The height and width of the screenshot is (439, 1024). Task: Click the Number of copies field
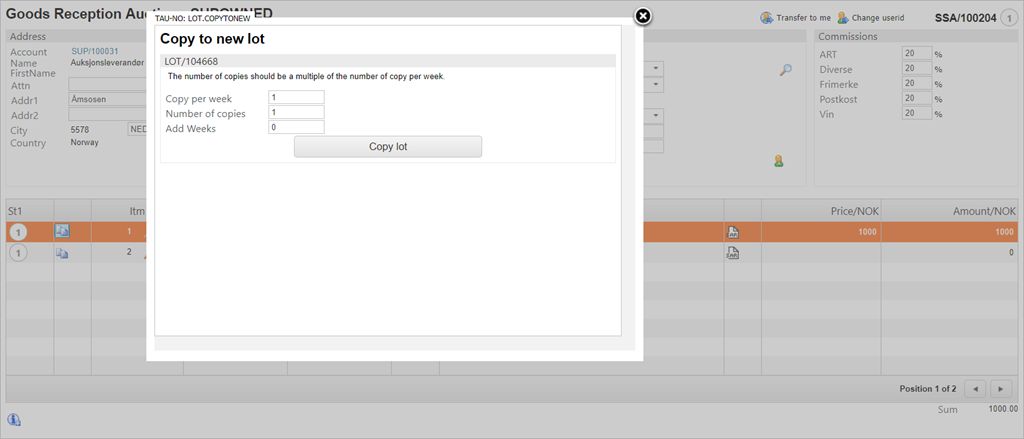[296, 113]
